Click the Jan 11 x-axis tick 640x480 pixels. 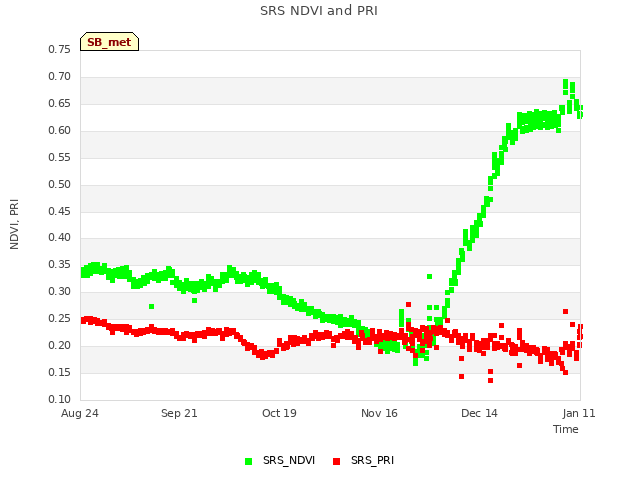click(579, 413)
